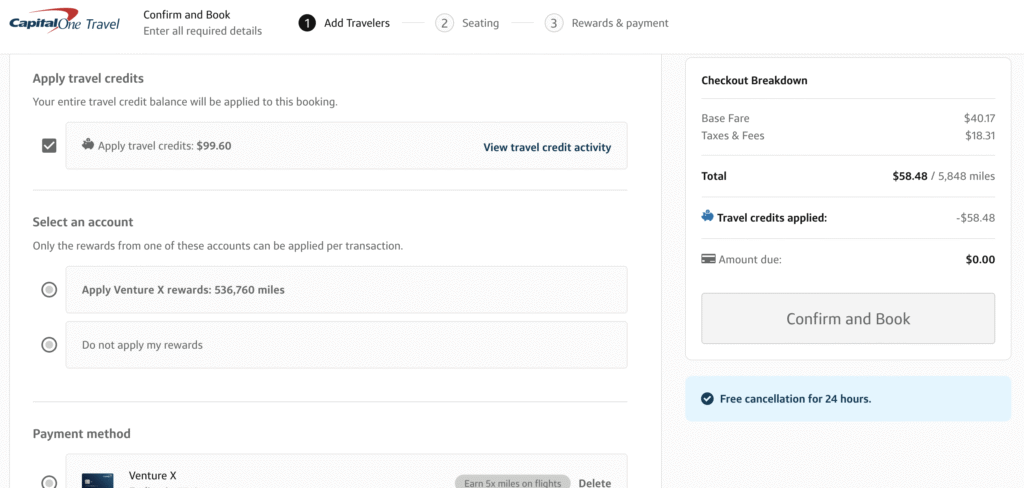
Task: Click the credit card Amount due icon
Action: coord(708,259)
